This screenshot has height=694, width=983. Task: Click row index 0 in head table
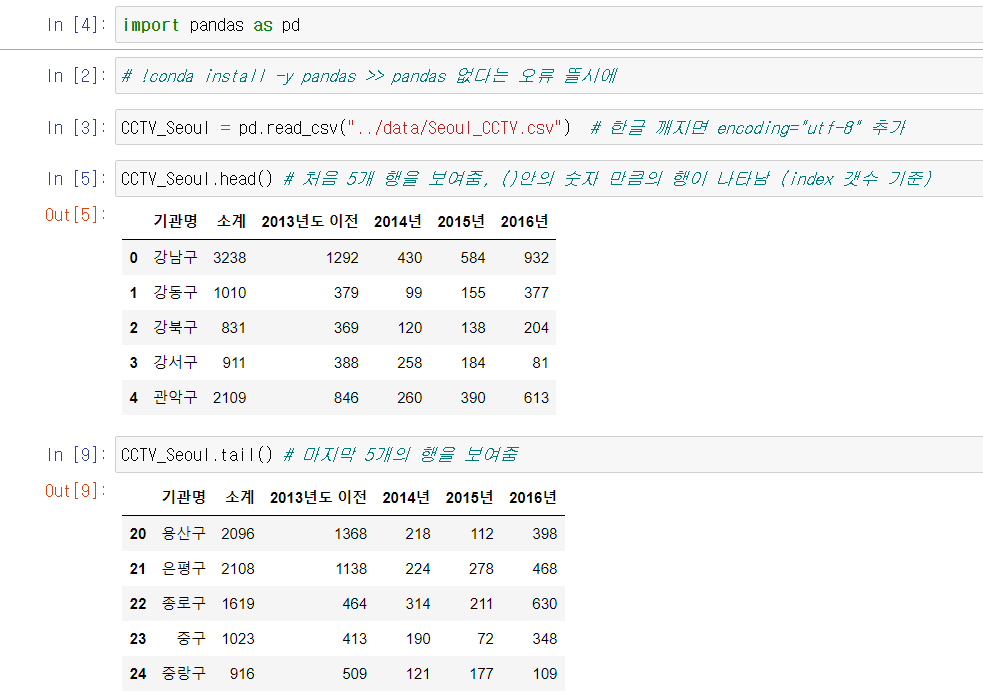pos(134,258)
